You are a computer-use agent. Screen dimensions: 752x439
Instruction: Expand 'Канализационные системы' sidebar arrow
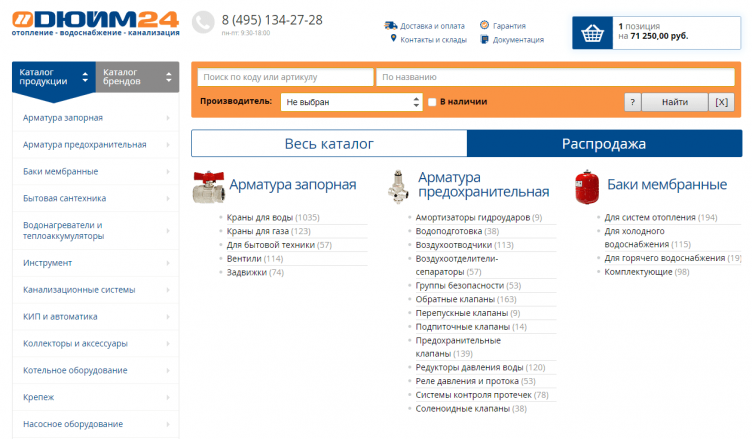tap(168, 290)
